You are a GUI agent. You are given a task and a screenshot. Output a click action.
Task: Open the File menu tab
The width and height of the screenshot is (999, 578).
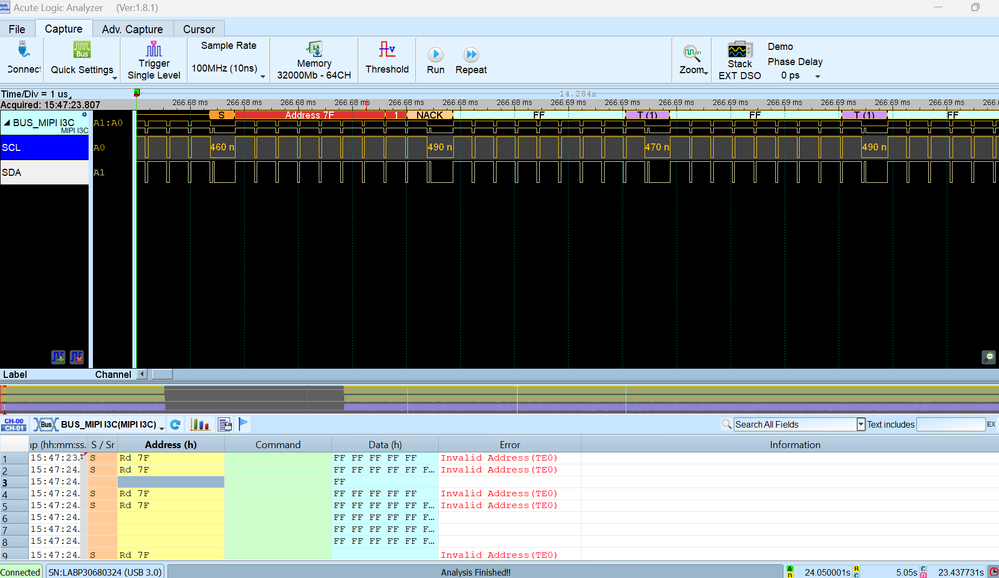coord(17,29)
